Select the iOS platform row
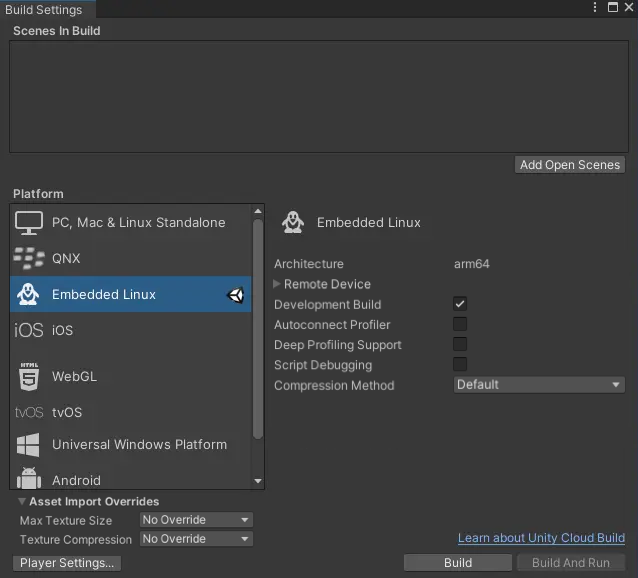The width and height of the screenshot is (638, 578). (x=131, y=330)
